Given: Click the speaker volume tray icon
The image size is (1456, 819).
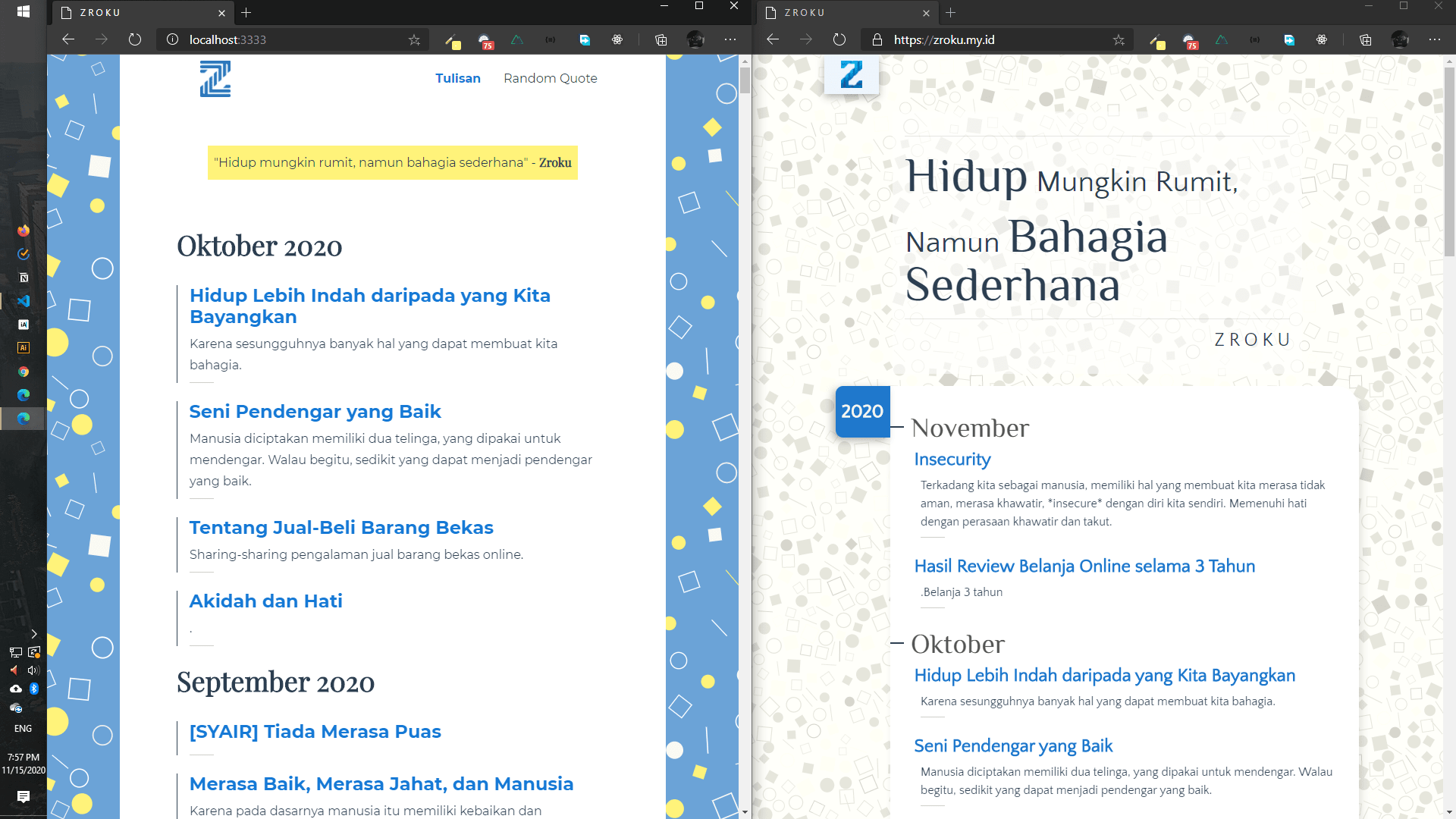Looking at the screenshot, I should point(33,670).
